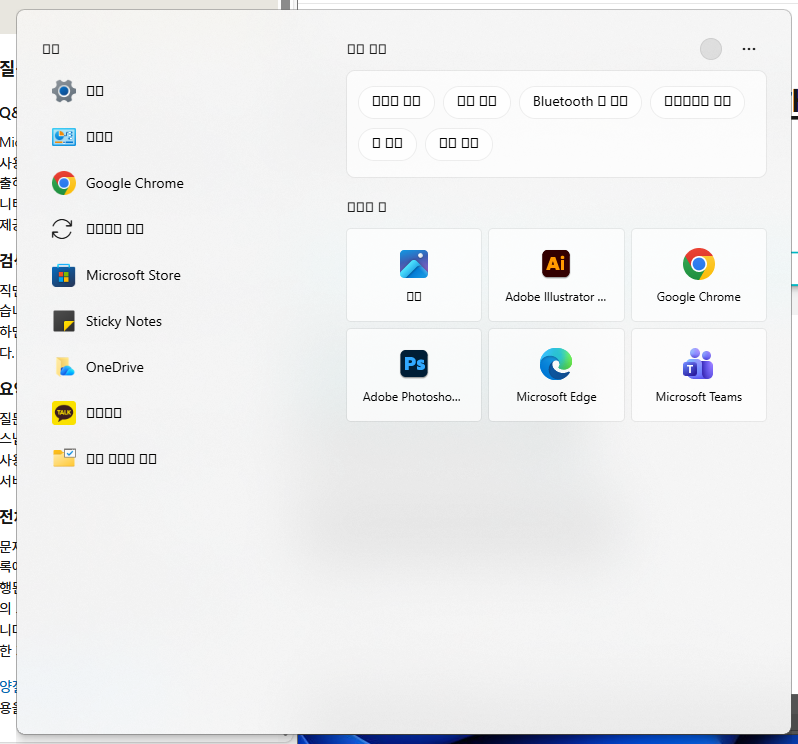Open the Settings gear icon entry
The image size is (798, 744).
78,91
